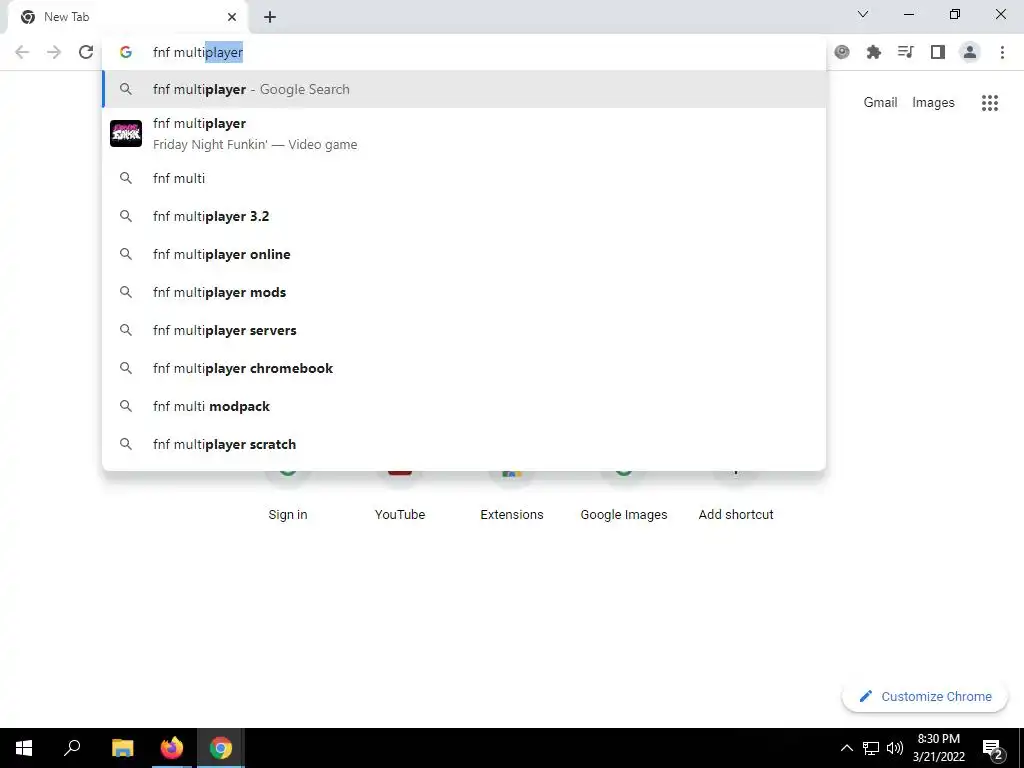Open the volume tray icon
Screen dimensions: 1024x768
(x=895, y=748)
